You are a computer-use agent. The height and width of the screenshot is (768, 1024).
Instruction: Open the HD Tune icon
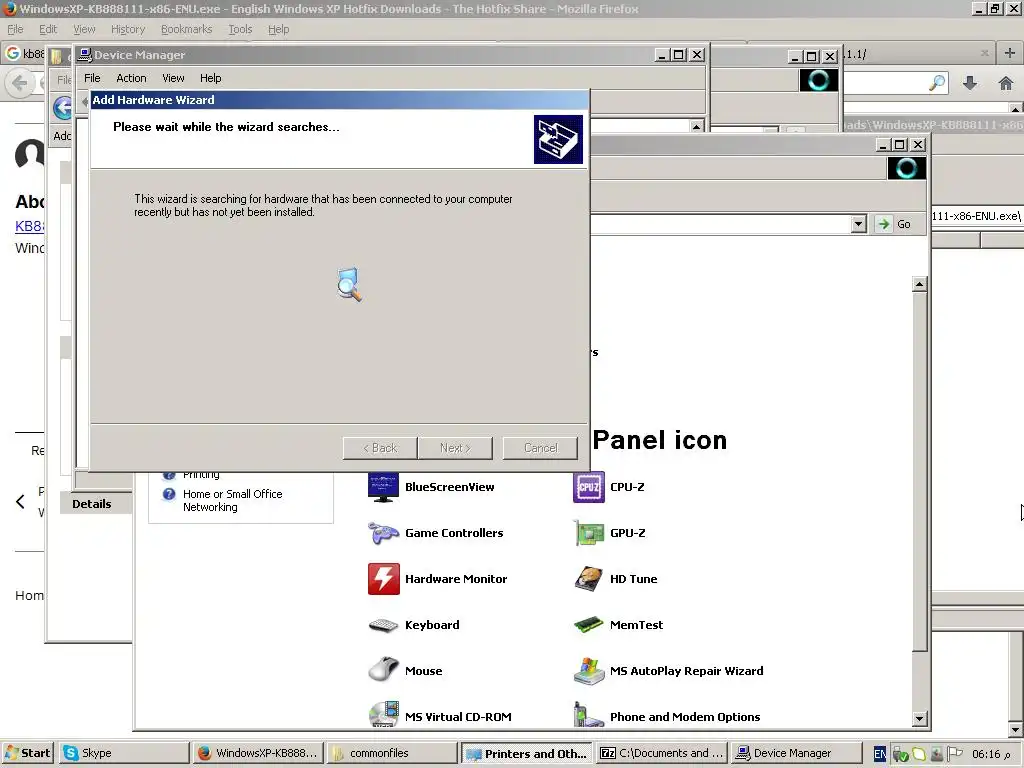click(x=588, y=579)
